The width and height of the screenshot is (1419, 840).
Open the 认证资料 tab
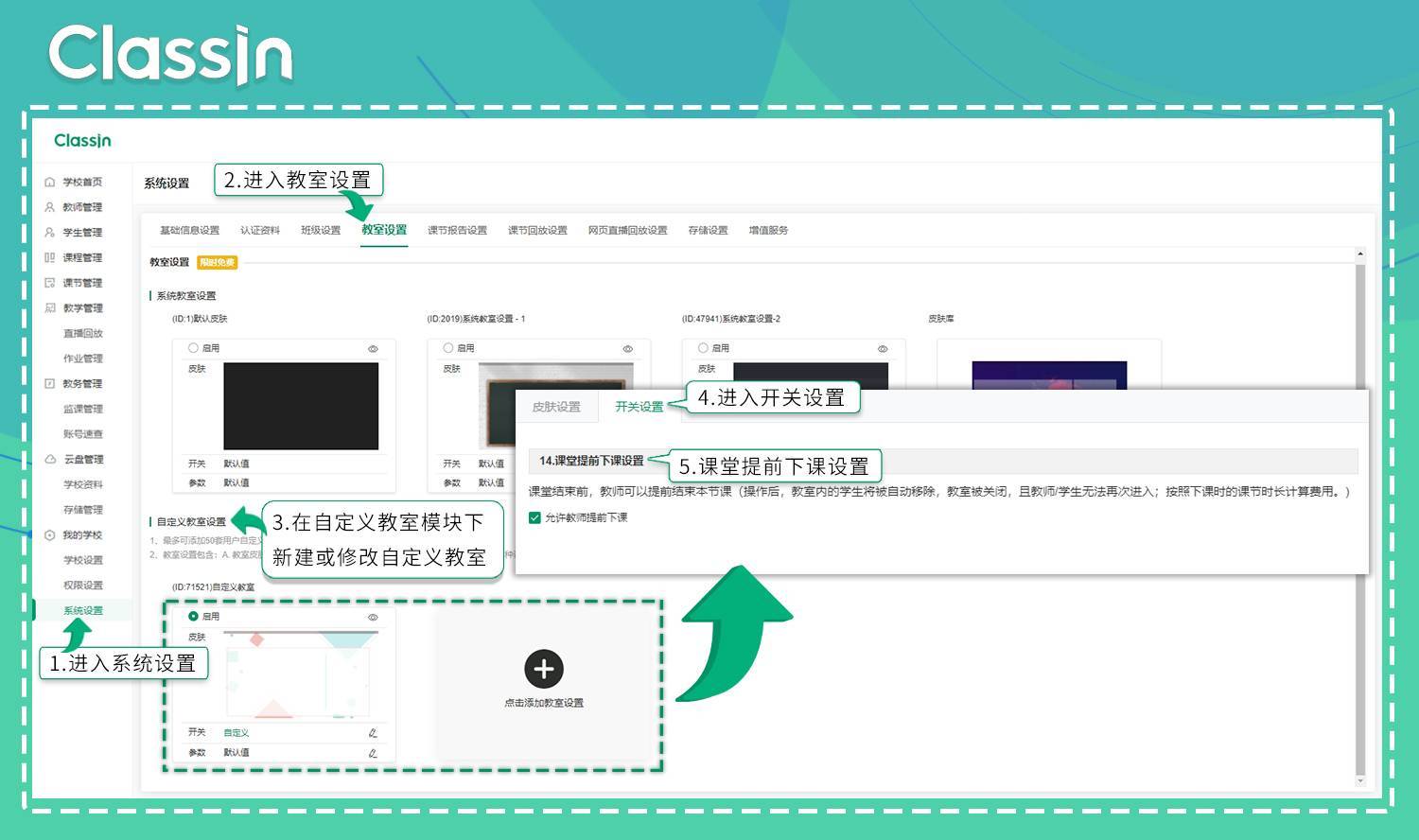(260, 230)
